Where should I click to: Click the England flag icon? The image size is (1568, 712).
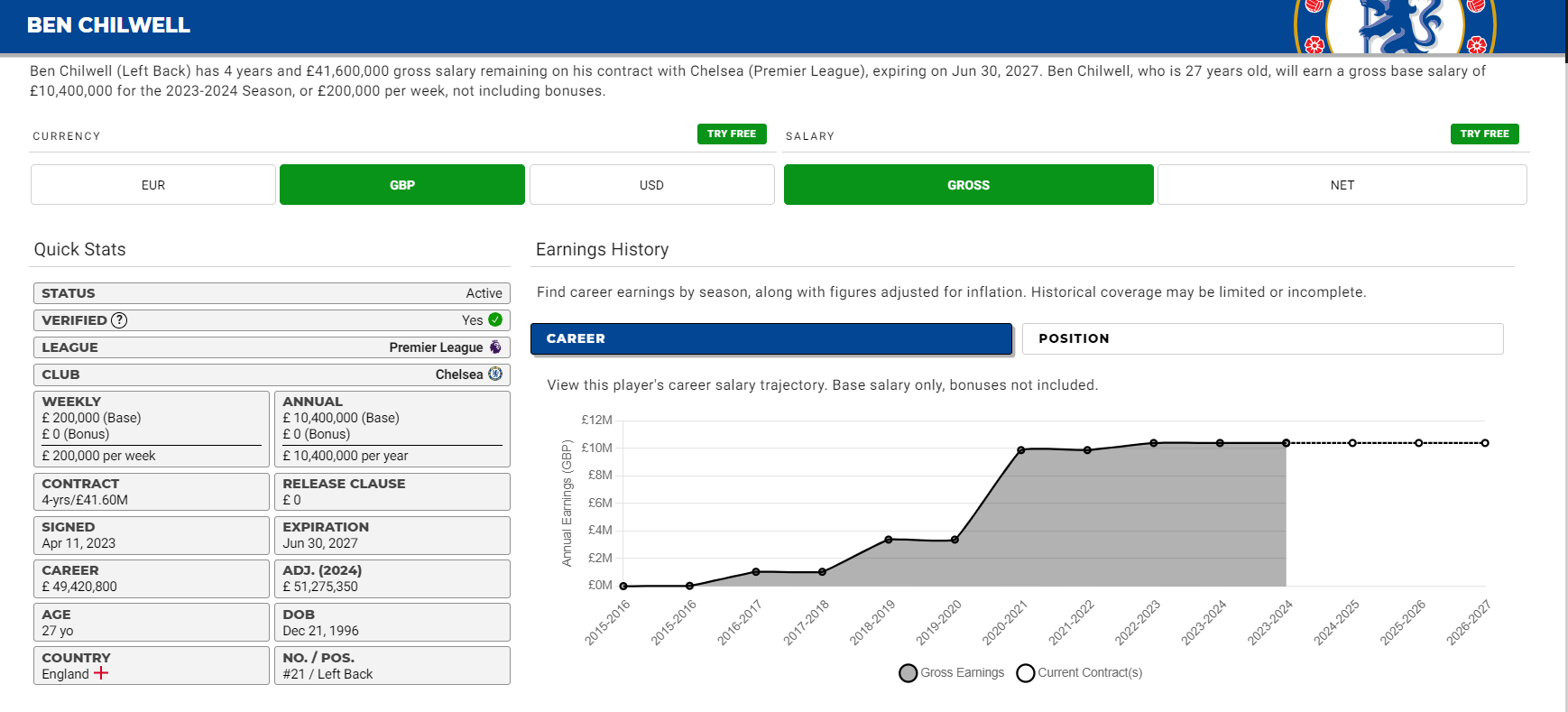coord(101,673)
